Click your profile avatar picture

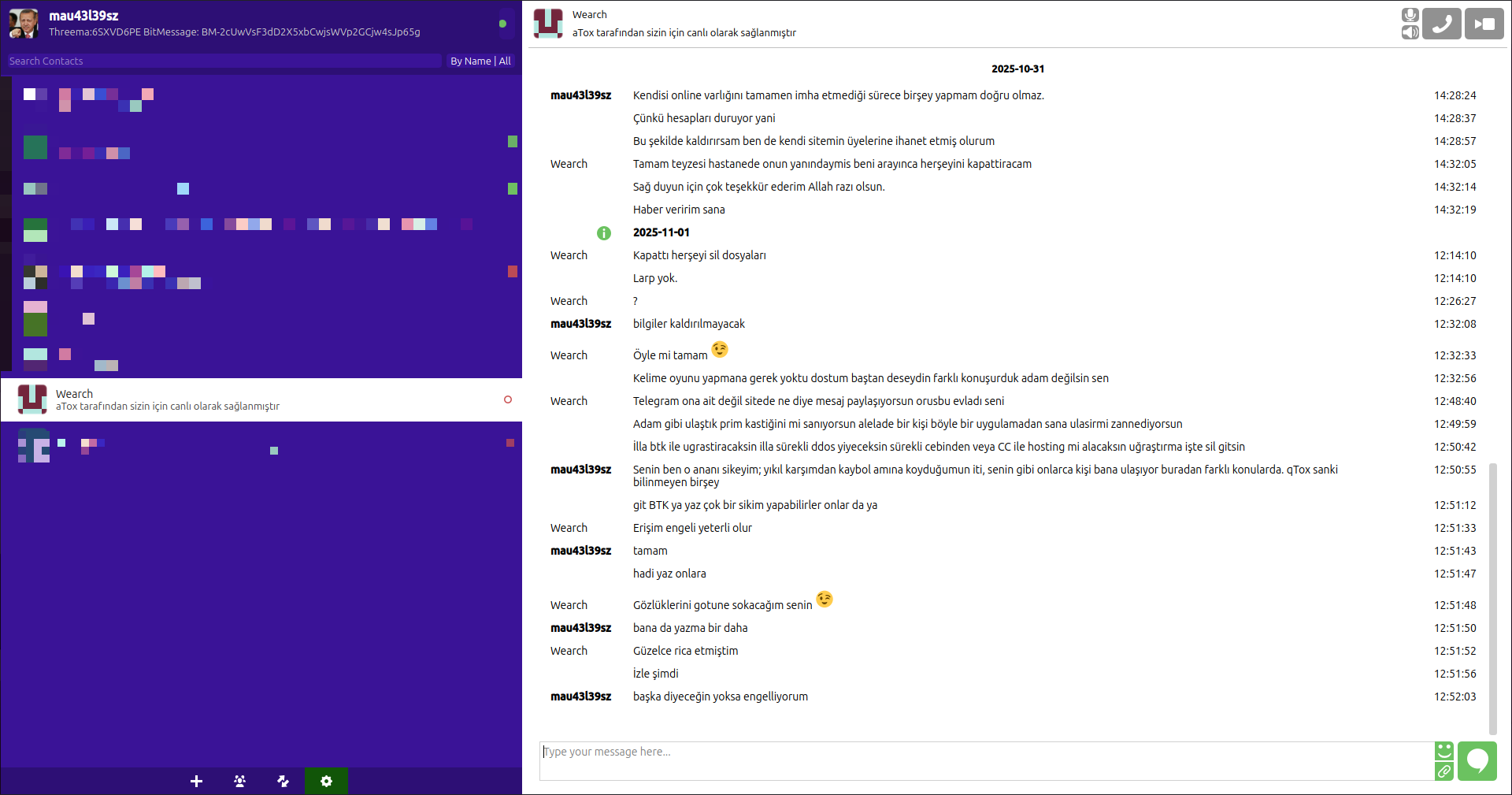click(24, 24)
